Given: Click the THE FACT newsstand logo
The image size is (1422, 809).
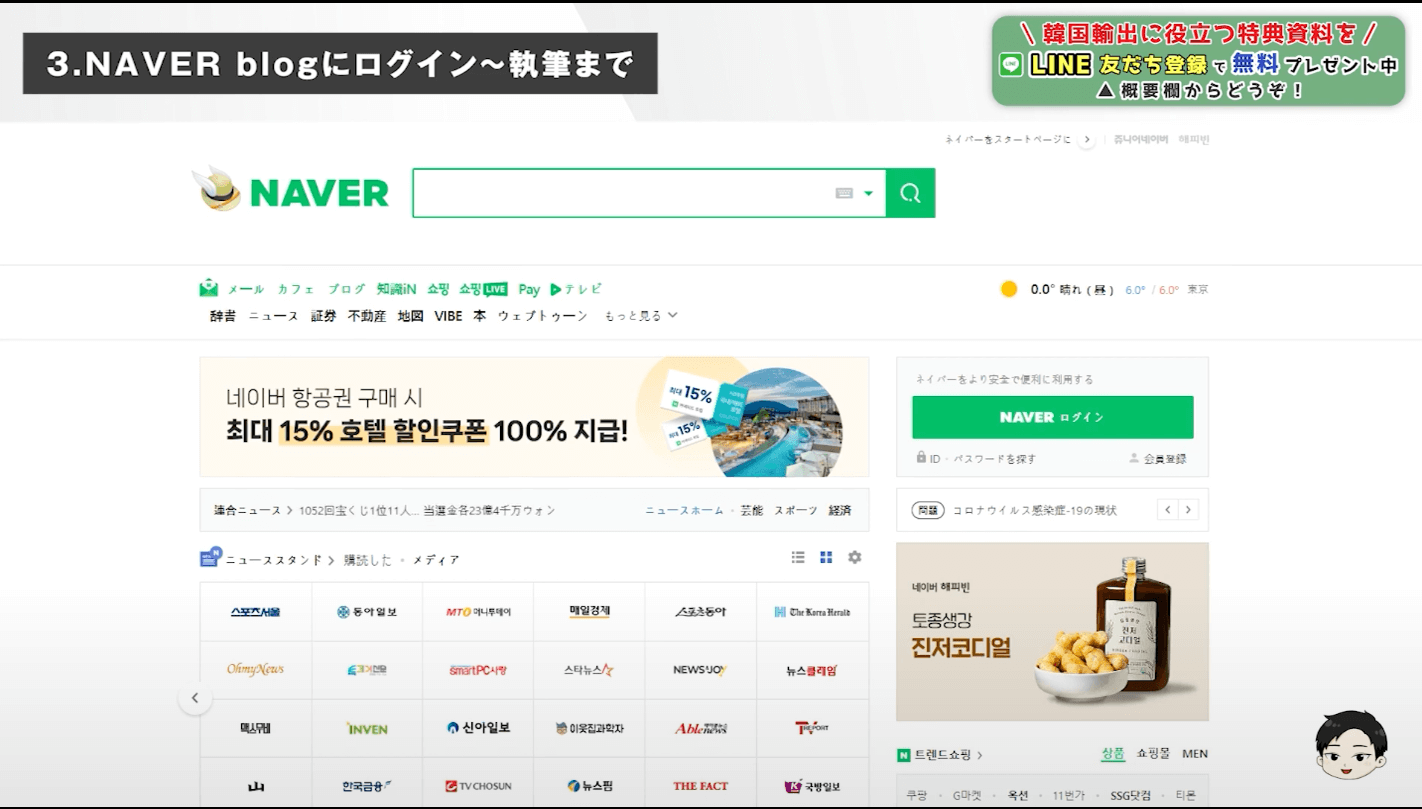Looking at the screenshot, I should tap(700, 786).
